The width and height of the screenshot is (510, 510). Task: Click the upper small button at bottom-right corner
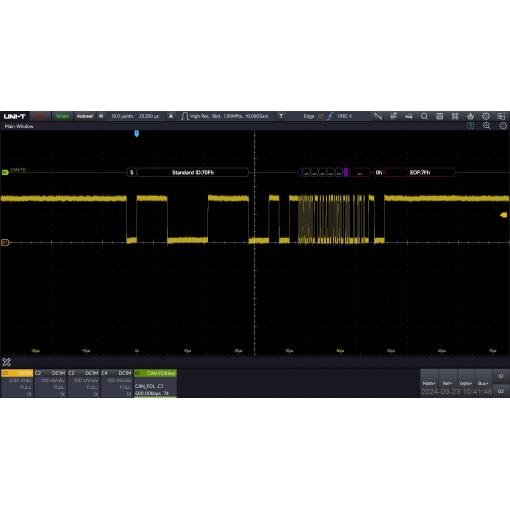point(501,376)
